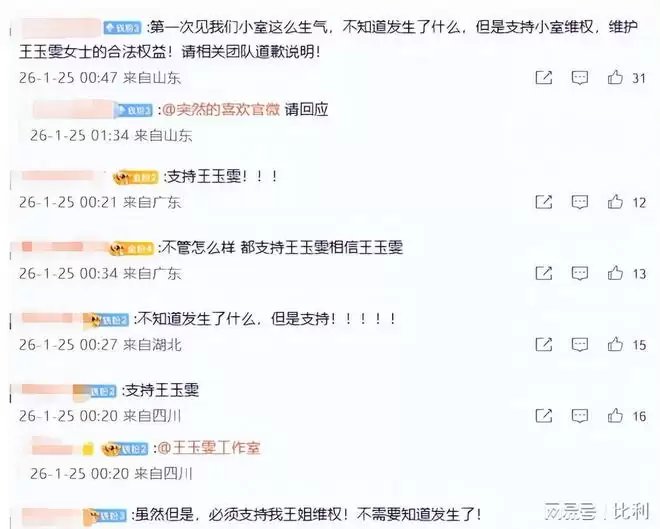Click the blurred username on the Hubei comment
The width and height of the screenshot is (660, 529).
pos(51,319)
